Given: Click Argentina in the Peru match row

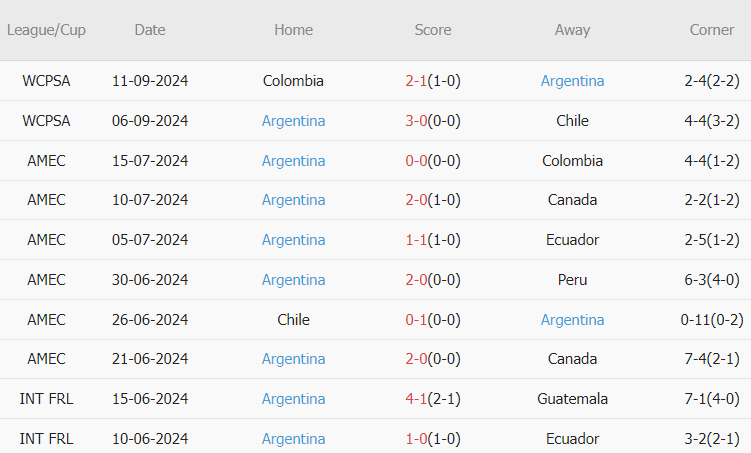Looking at the screenshot, I should tap(293, 280).
